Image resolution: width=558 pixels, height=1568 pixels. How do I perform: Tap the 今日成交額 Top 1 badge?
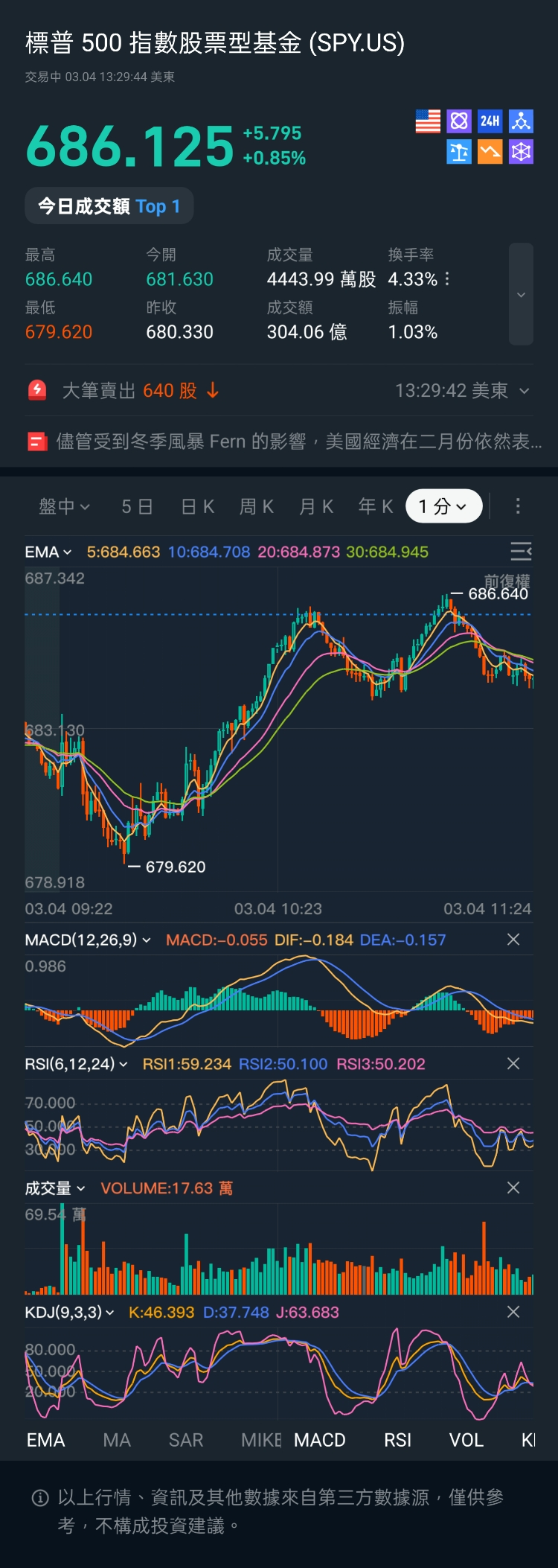point(109,206)
